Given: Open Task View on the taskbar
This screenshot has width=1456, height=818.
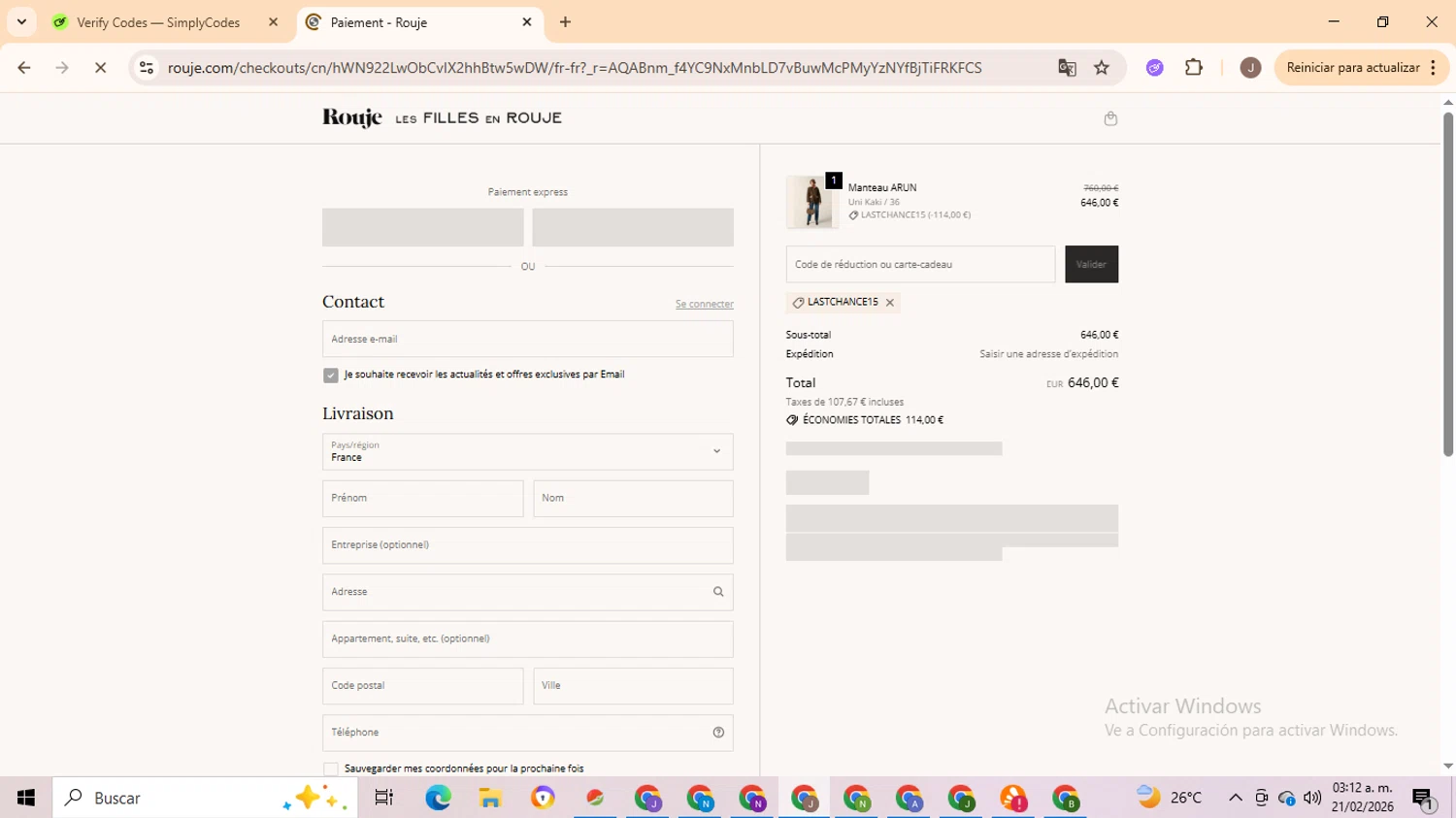Looking at the screenshot, I should [384, 798].
